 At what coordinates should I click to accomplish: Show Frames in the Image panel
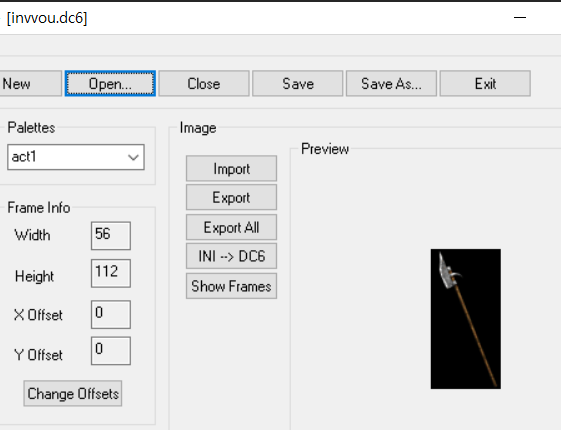pos(231,286)
